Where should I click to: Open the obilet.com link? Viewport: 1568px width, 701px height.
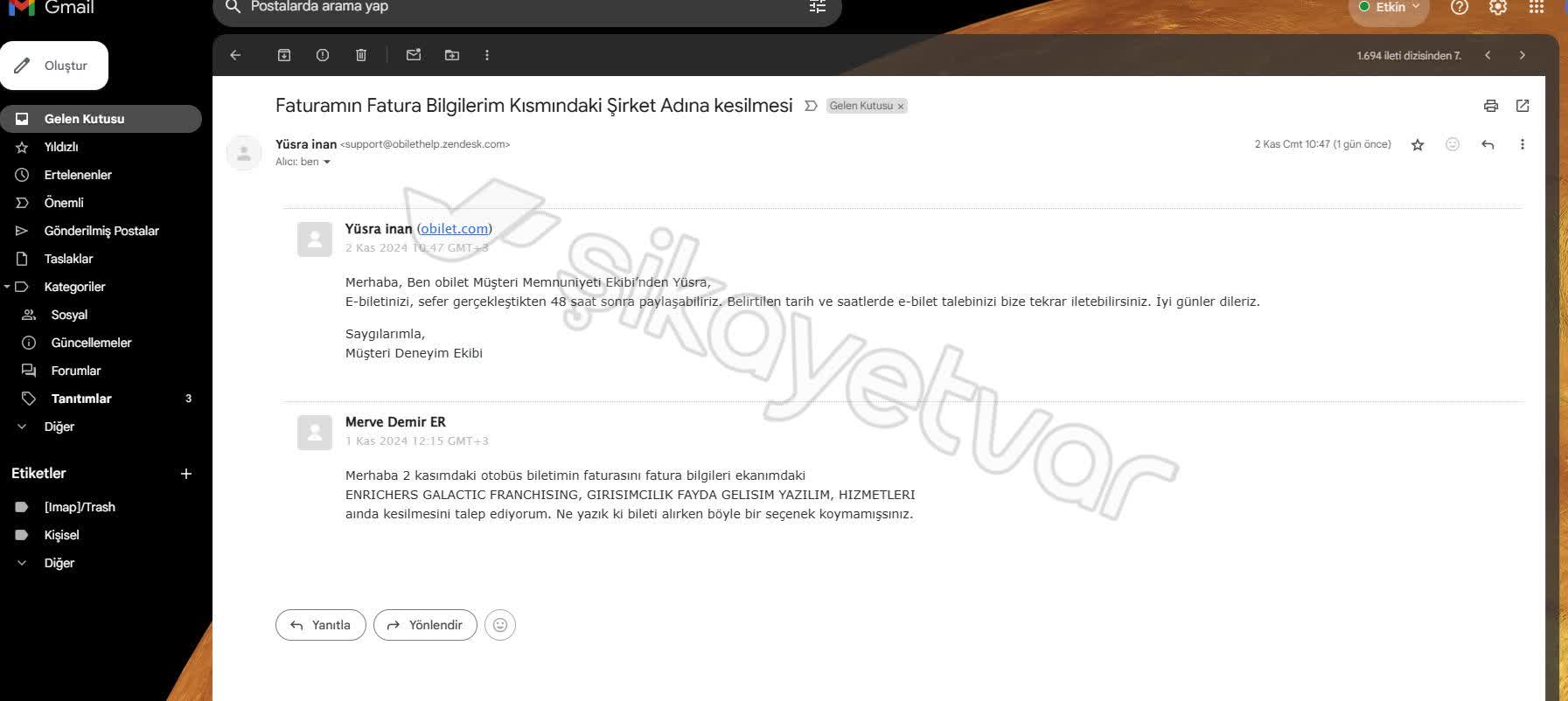click(455, 229)
